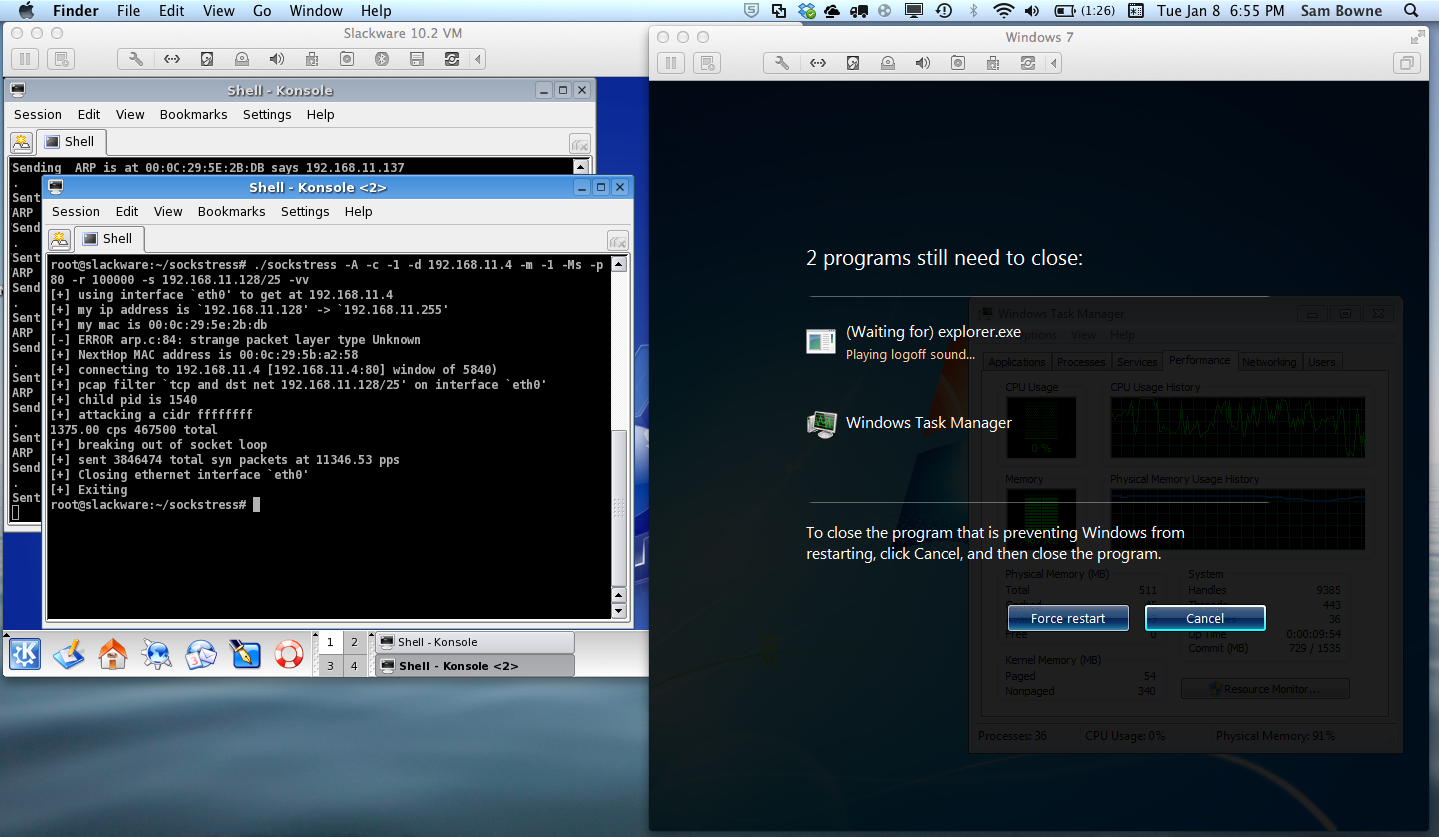The height and width of the screenshot is (837, 1439).
Task: Switch to virtual desktop 2
Action: pyautogui.click(x=354, y=642)
